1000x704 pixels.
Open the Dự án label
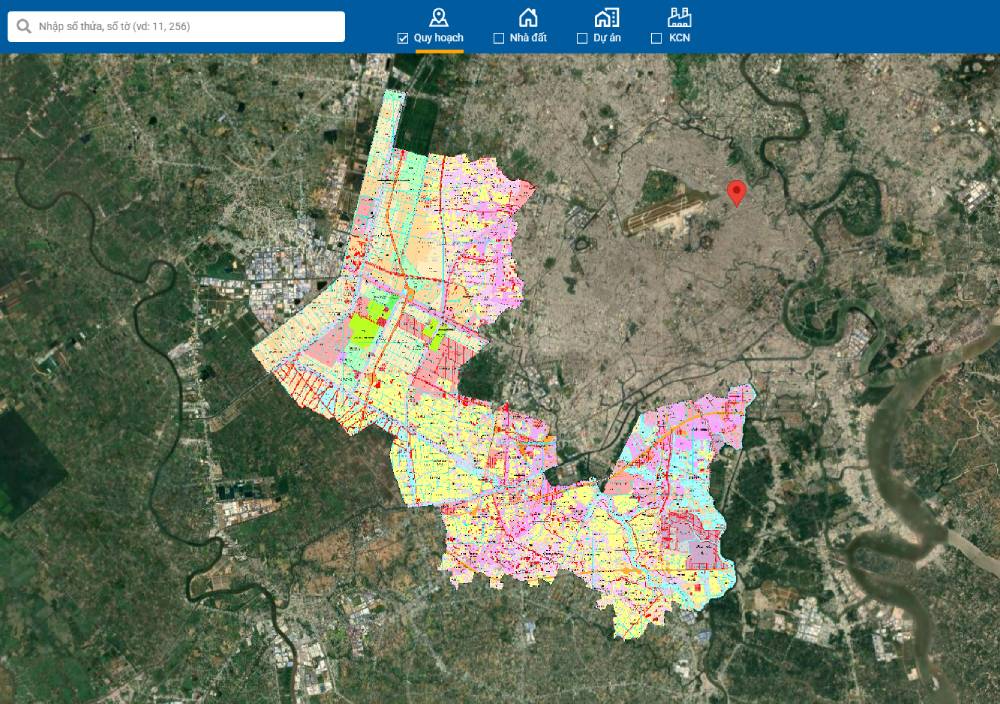pos(607,38)
